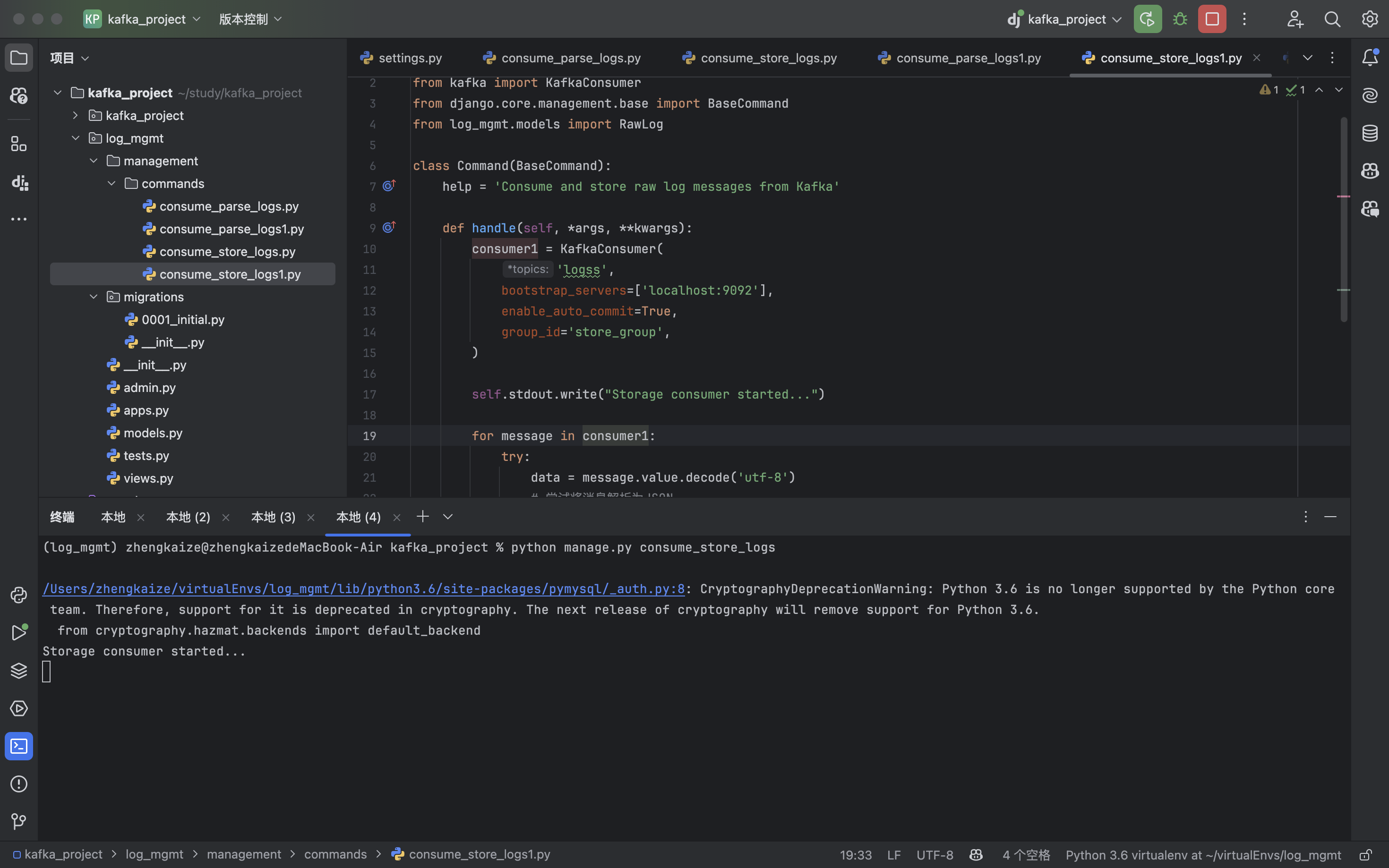This screenshot has width=1389, height=868.
Task: Stop the running kafka_project process
Action: pyautogui.click(x=1211, y=19)
